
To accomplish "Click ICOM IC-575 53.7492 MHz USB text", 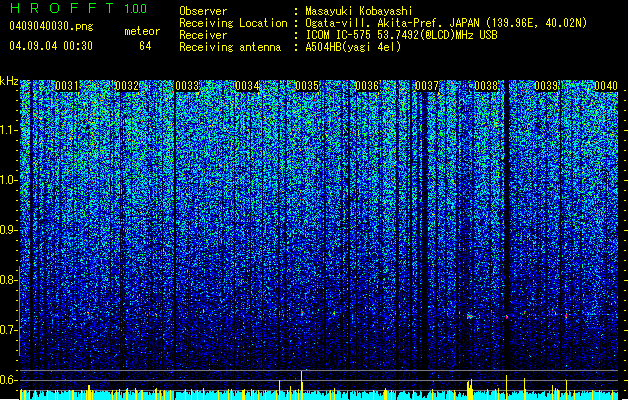I will tap(401, 35).
